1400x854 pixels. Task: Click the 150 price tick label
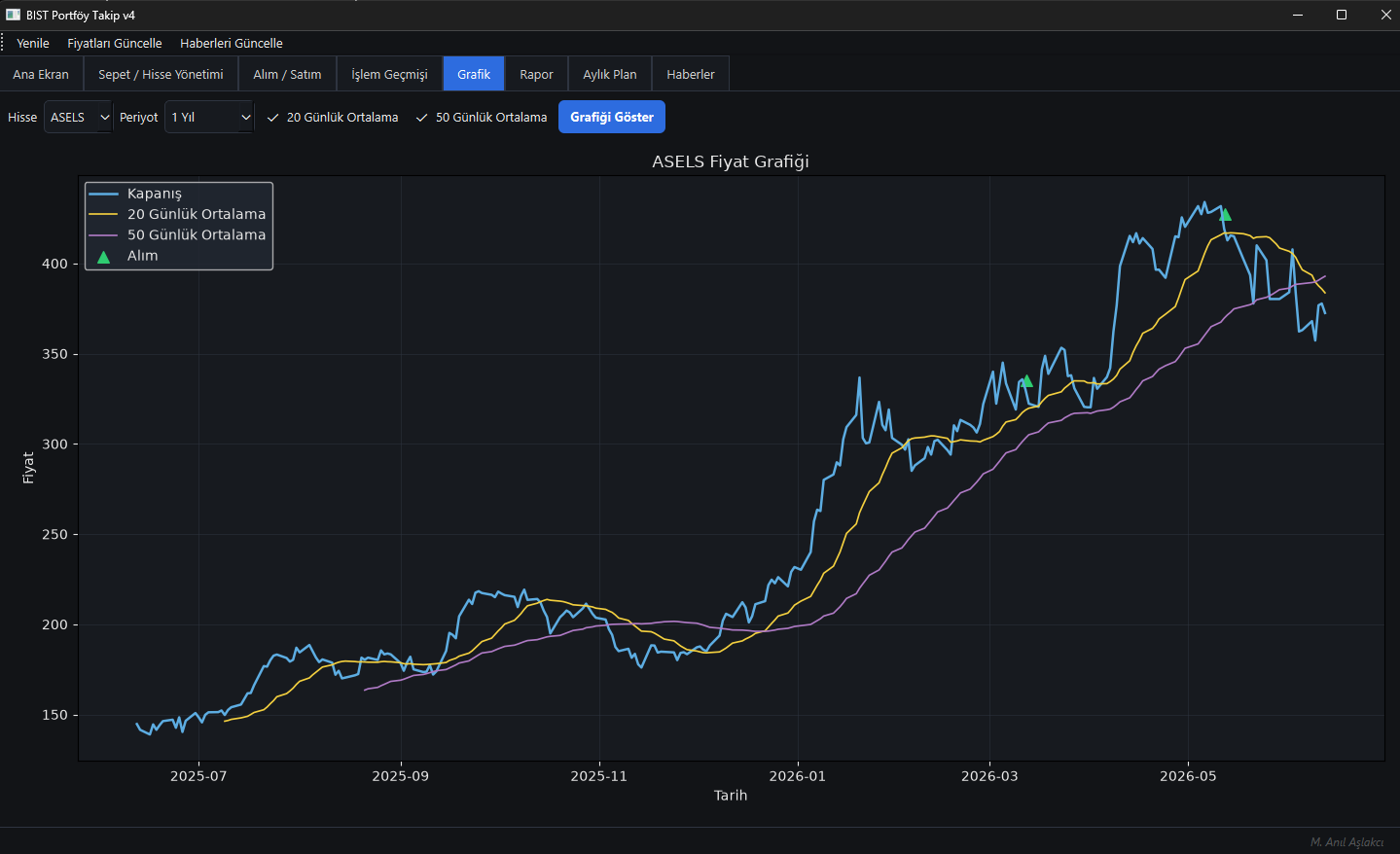click(54, 715)
